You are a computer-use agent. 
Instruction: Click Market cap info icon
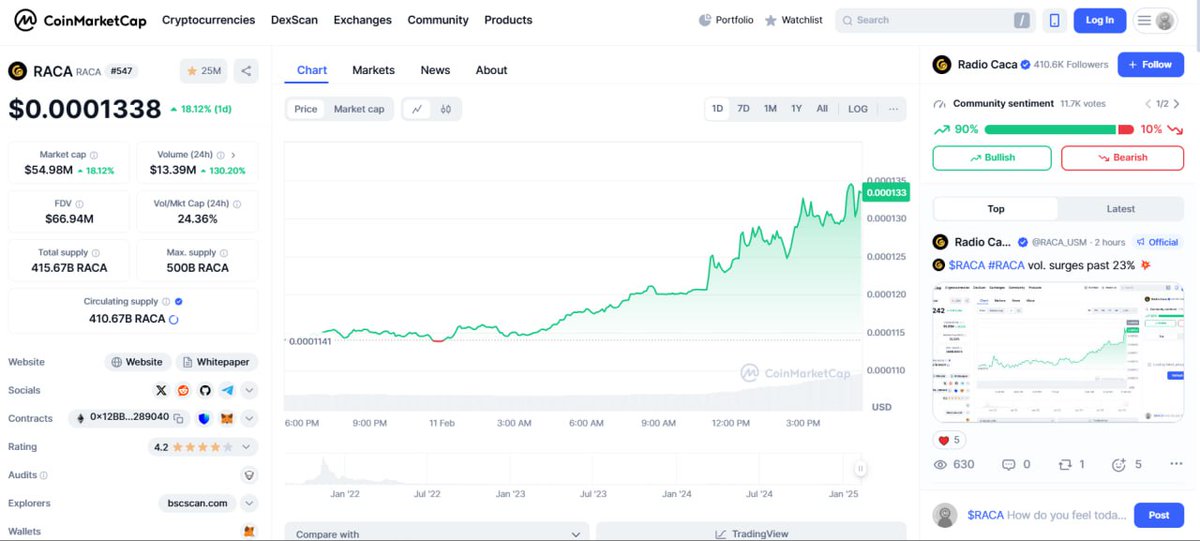coord(94,155)
